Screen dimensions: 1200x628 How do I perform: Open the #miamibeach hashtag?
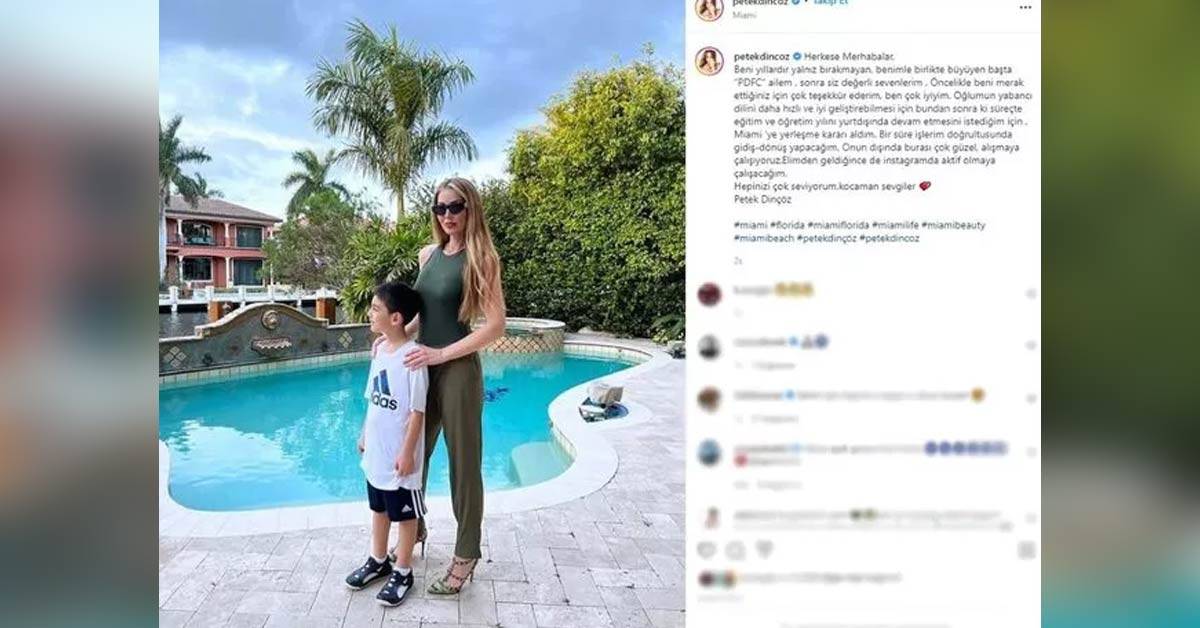tap(763, 238)
